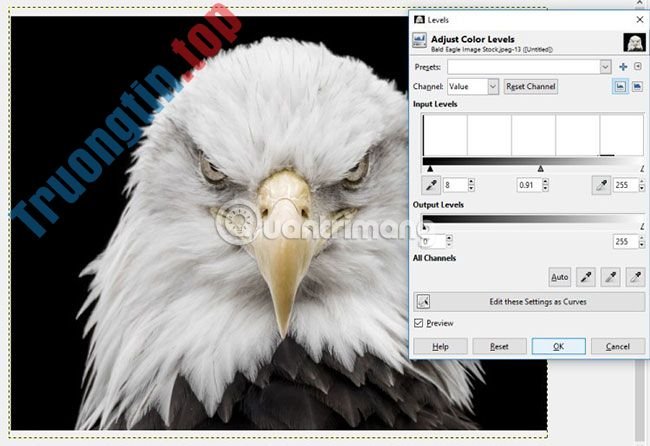
Task: Toggle the Preview checkbox
Action: [419, 323]
